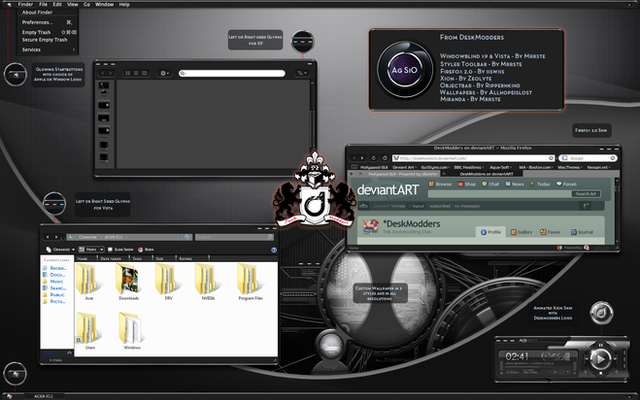
Task: Click the Firefox reload button
Action: [x=373, y=158]
